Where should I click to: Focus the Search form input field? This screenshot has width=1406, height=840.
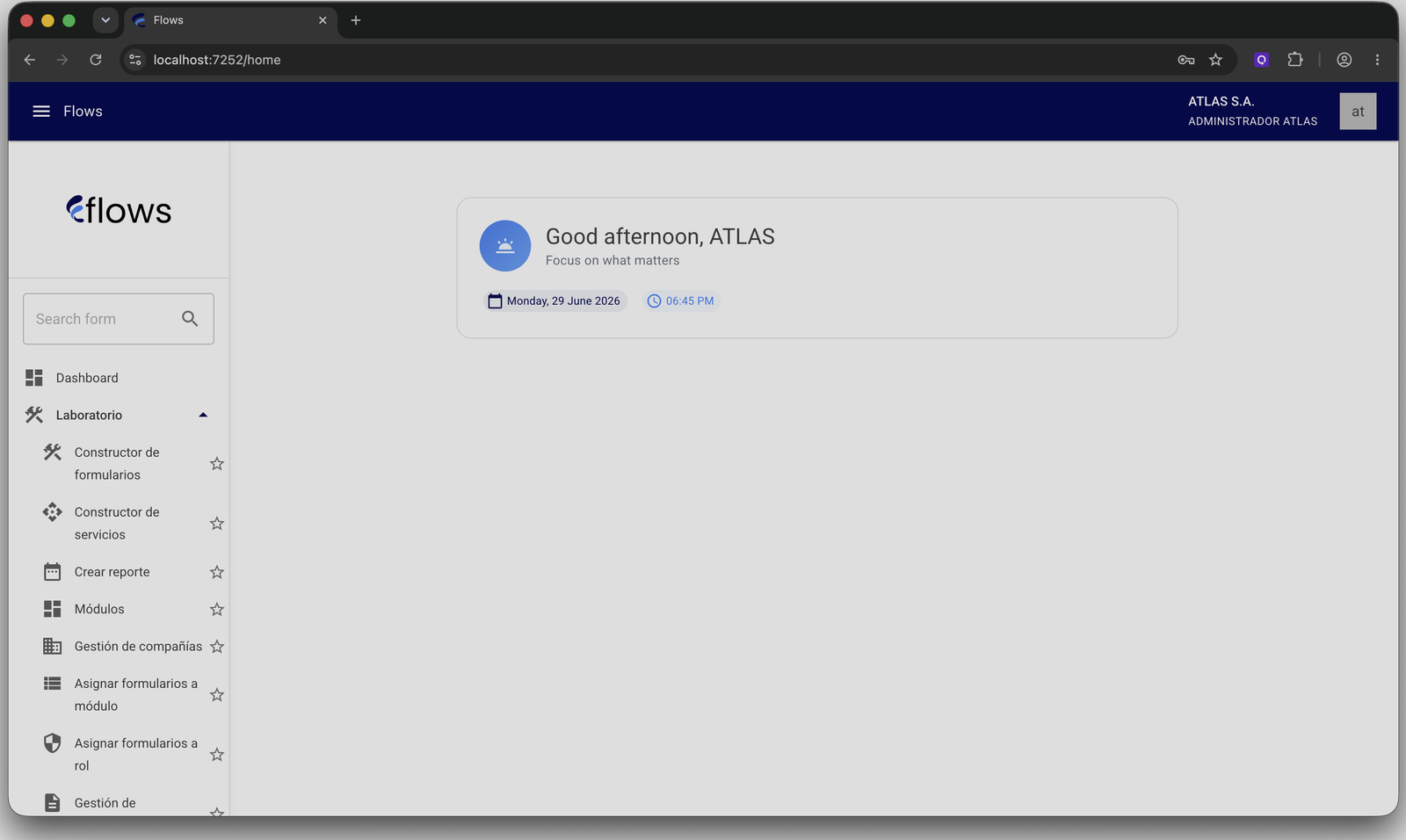point(101,319)
